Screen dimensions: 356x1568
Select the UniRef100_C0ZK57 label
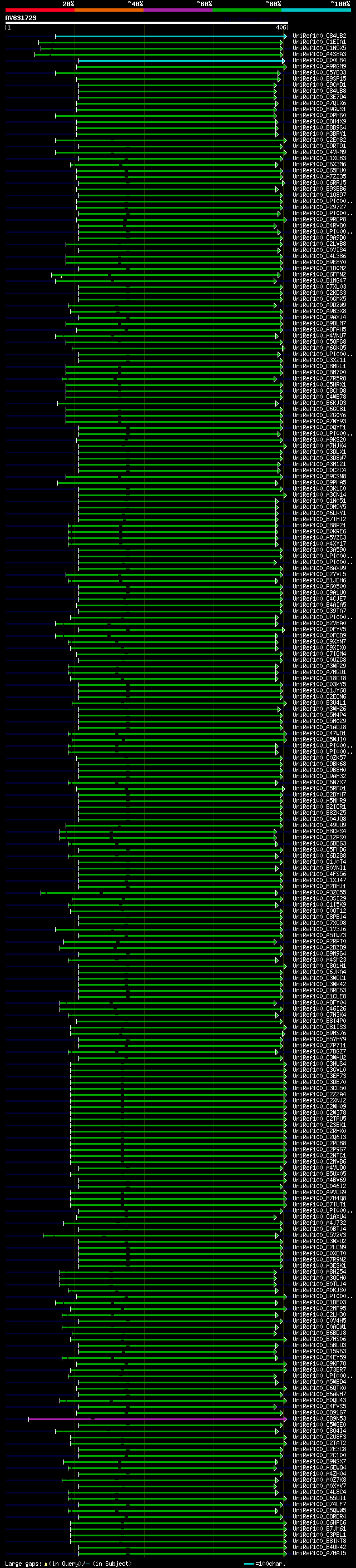(319, 758)
